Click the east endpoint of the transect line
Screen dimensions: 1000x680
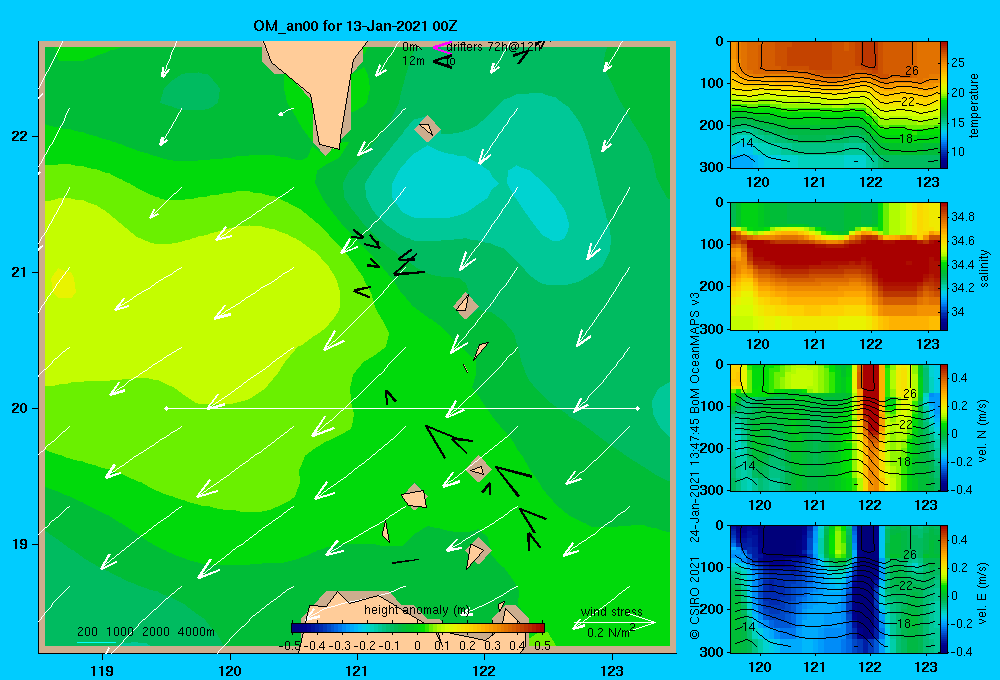point(638,408)
